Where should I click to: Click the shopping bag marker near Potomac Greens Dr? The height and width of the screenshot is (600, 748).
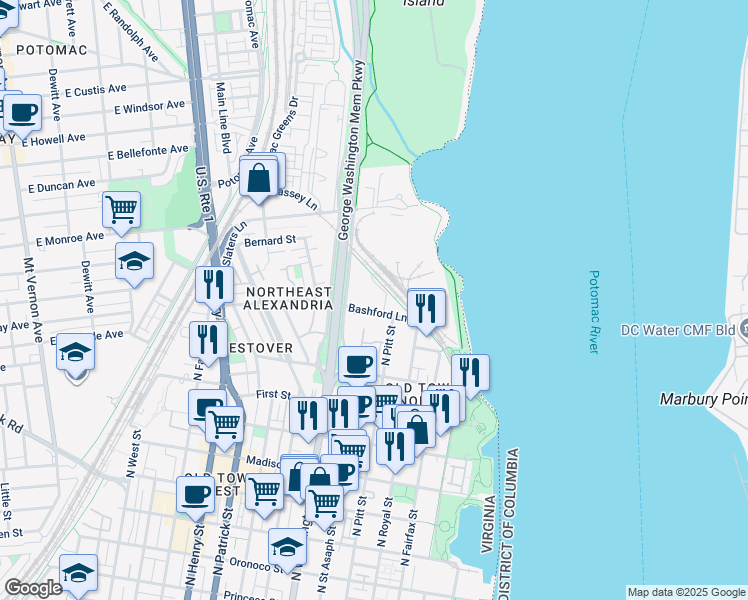click(259, 179)
